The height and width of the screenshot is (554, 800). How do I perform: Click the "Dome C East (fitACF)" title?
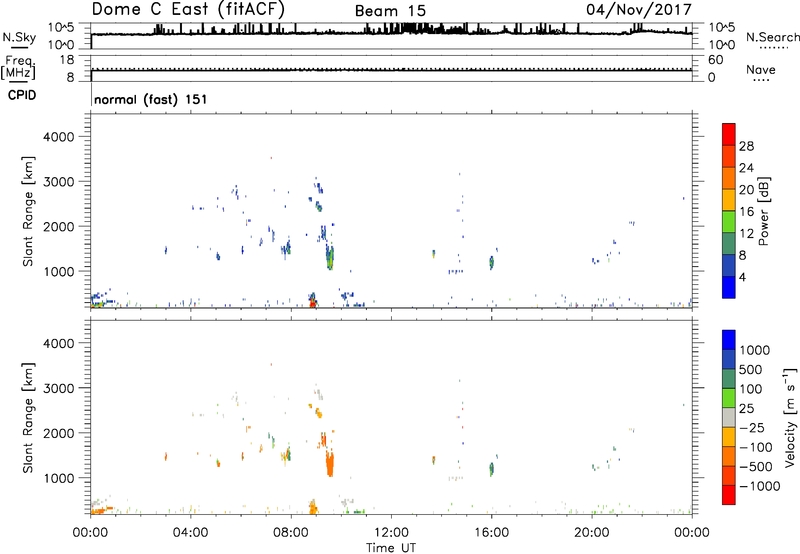pos(188,9)
